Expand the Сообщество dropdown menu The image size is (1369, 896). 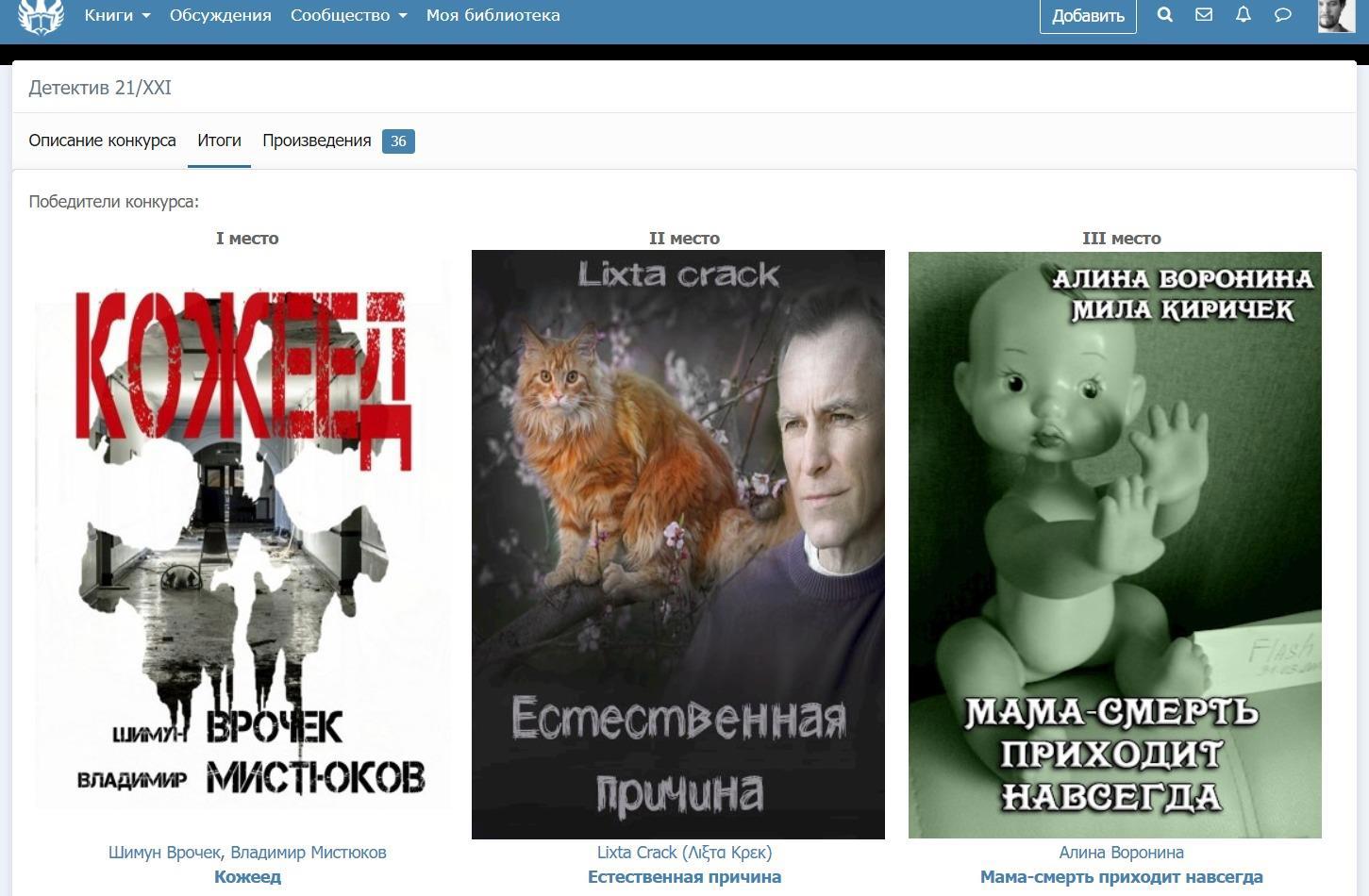(348, 15)
